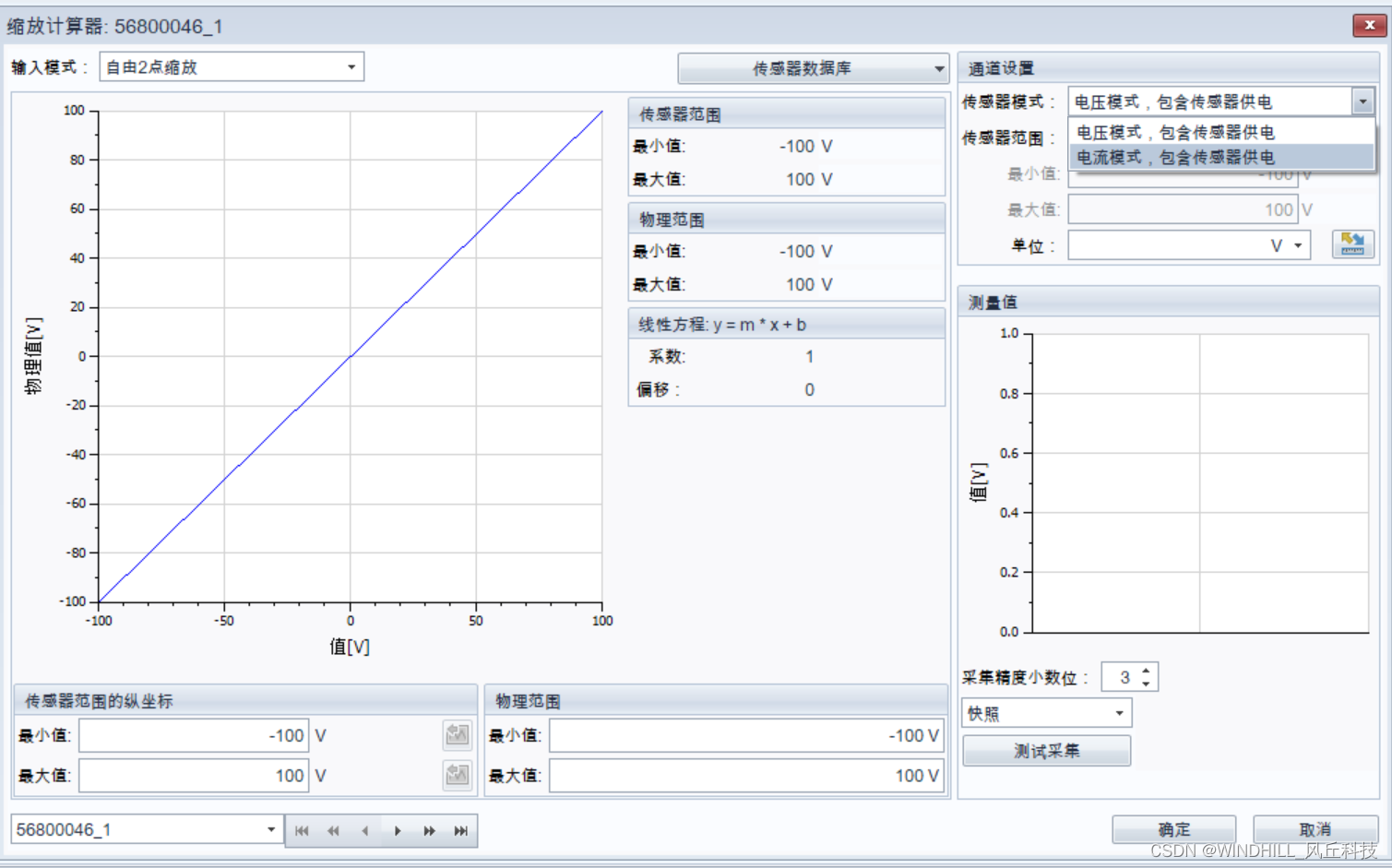Screen dimensions: 1392x868
Task: Close the 缩放计算器 window
Action: point(1370,25)
